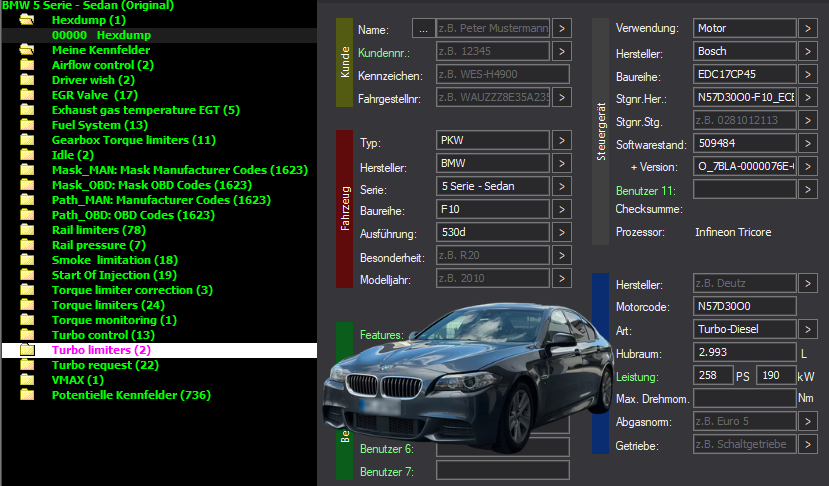This screenshot has height=486, width=829.
Task: Open the vehicle Hersteller BMW arrow
Action: 562,163
